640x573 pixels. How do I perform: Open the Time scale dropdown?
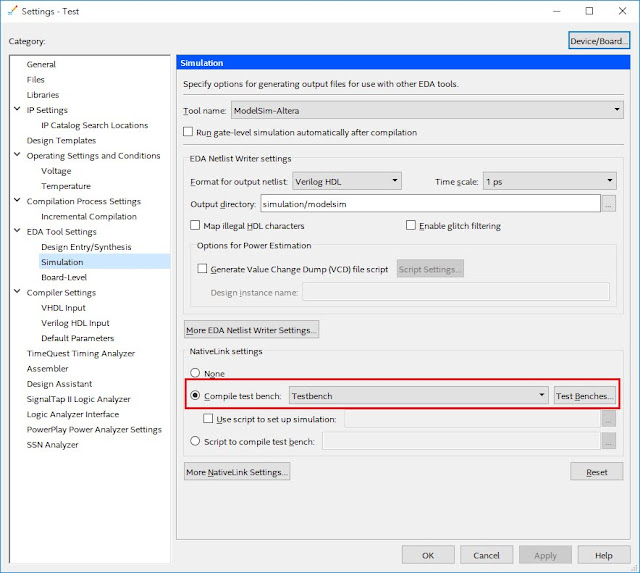point(549,181)
